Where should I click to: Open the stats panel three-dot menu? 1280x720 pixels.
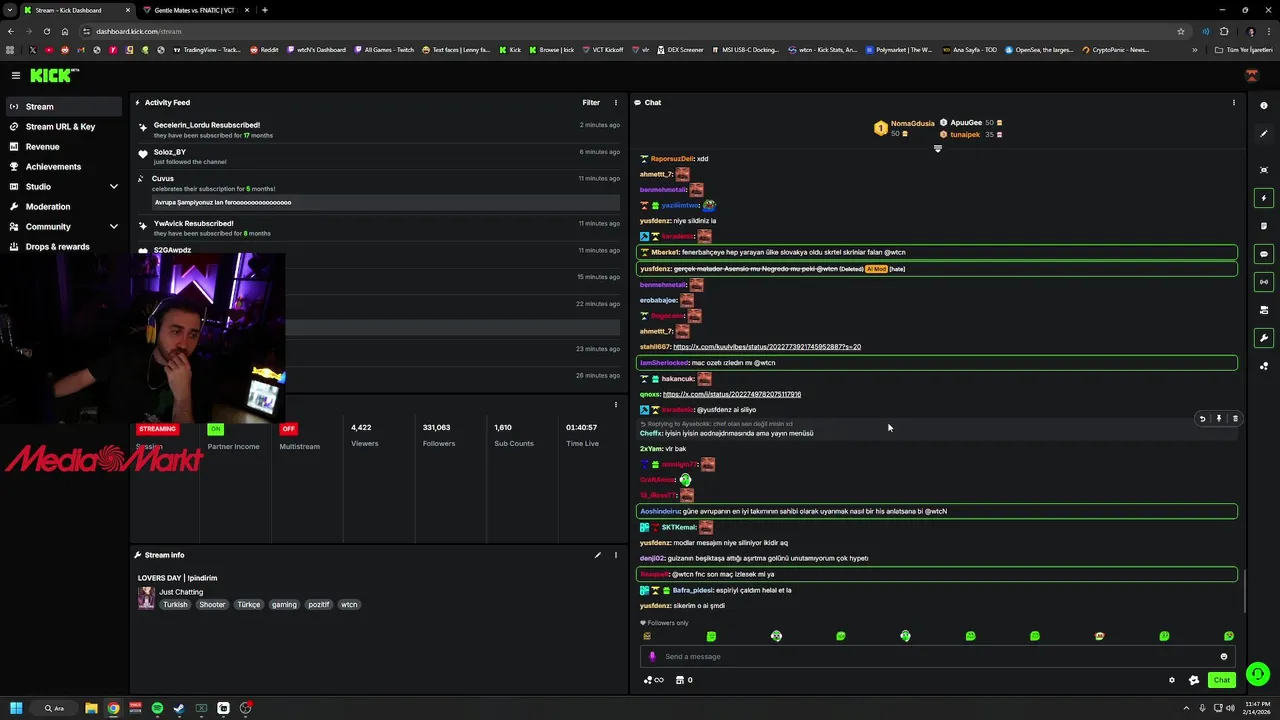point(616,405)
